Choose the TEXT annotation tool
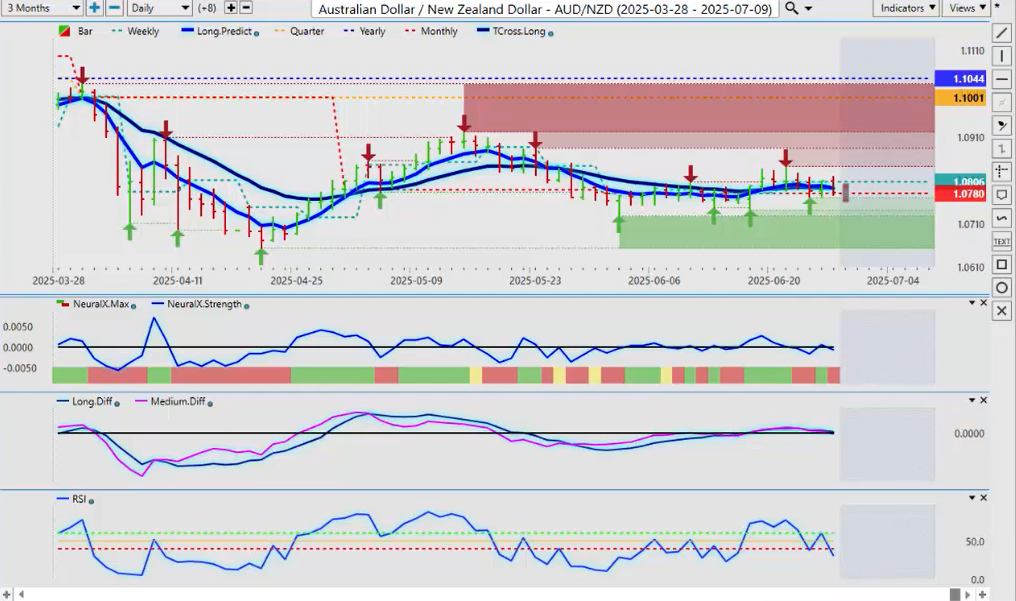Image resolution: width=1016 pixels, height=601 pixels. 1002,241
